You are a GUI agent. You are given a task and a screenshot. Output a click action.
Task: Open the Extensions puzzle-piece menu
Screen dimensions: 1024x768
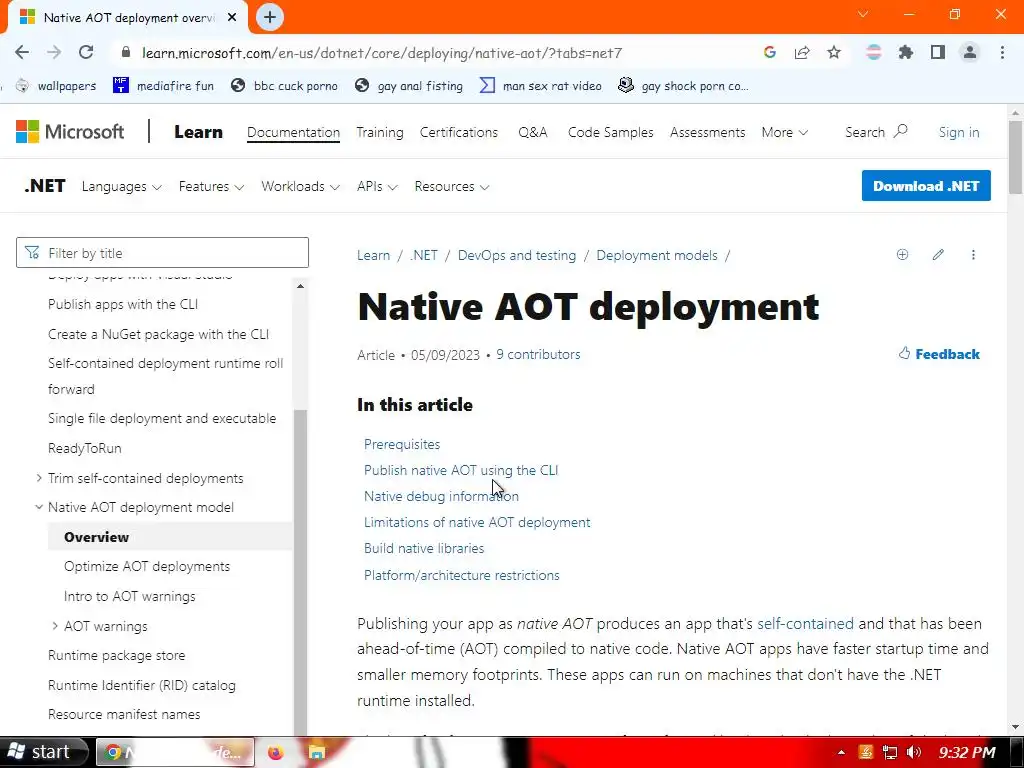click(x=906, y=53)
